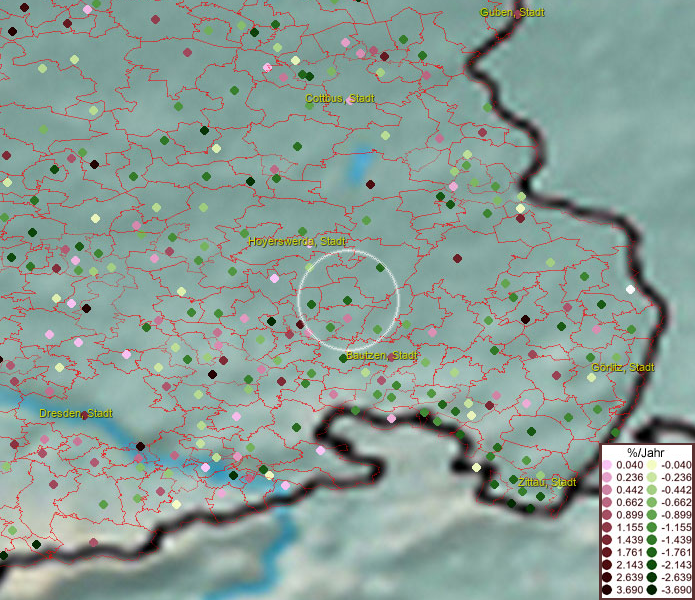Click the legend value 2.639
Image resolution: width=695 pixels, height=600 pixels.
[x=629, y=577]
